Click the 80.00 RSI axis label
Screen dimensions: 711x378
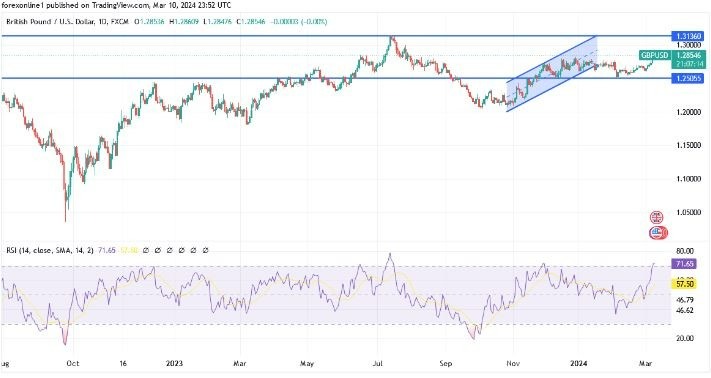tap(685, 251)
